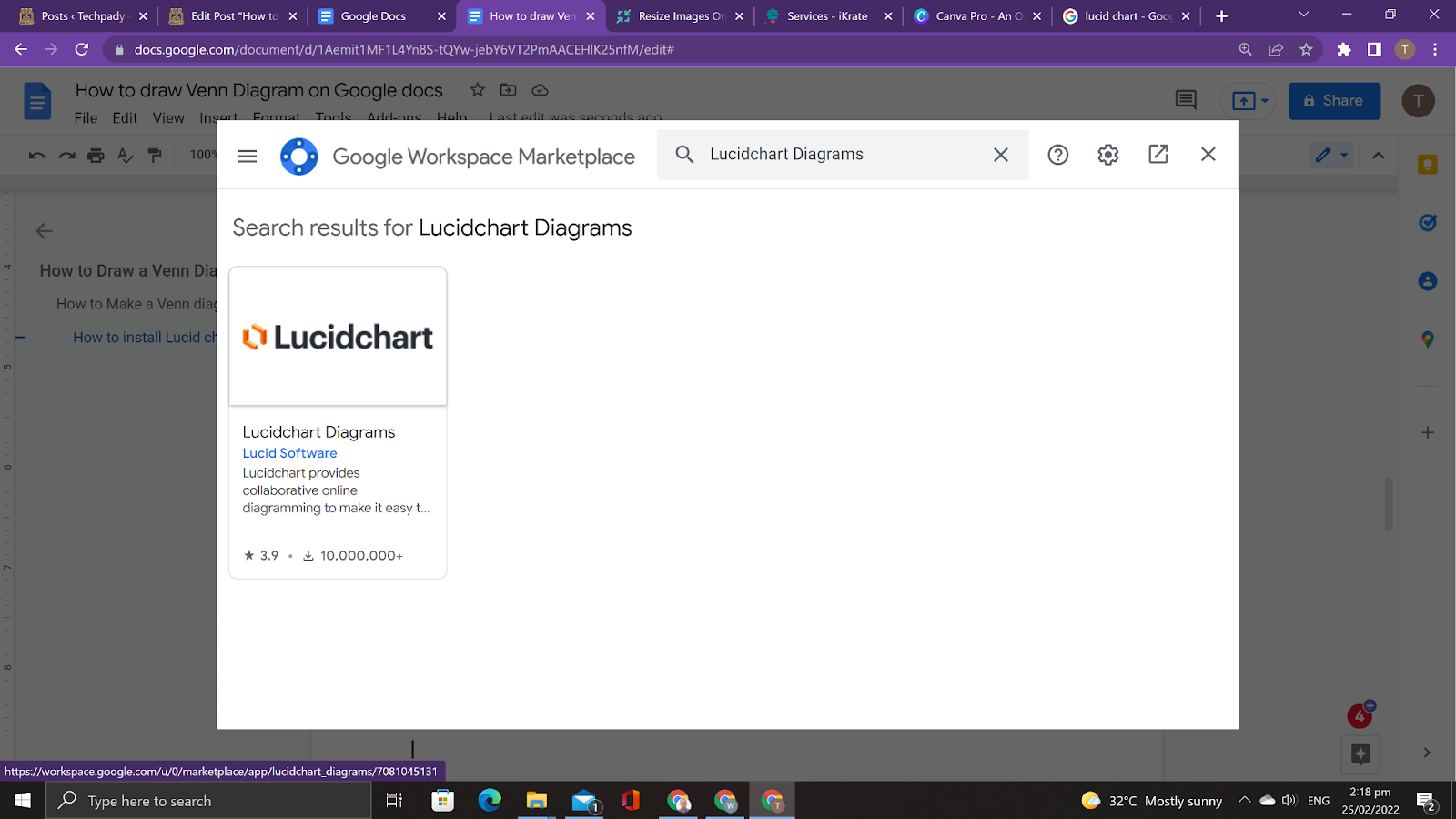Open the View menu
Screen dimensions: 1456x819
168,118
